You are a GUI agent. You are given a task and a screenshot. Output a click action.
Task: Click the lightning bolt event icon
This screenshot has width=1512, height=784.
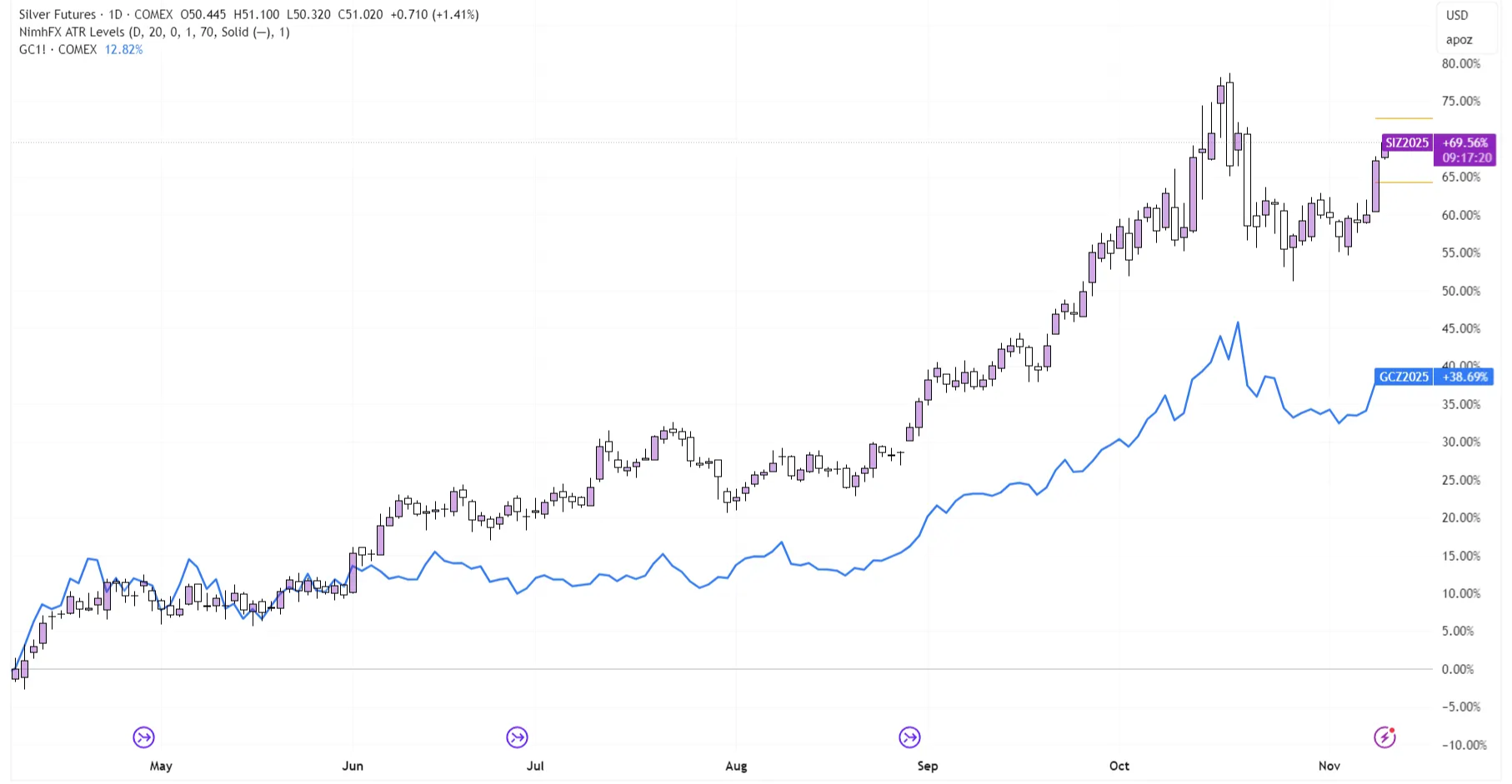[x=1384, y=737]
